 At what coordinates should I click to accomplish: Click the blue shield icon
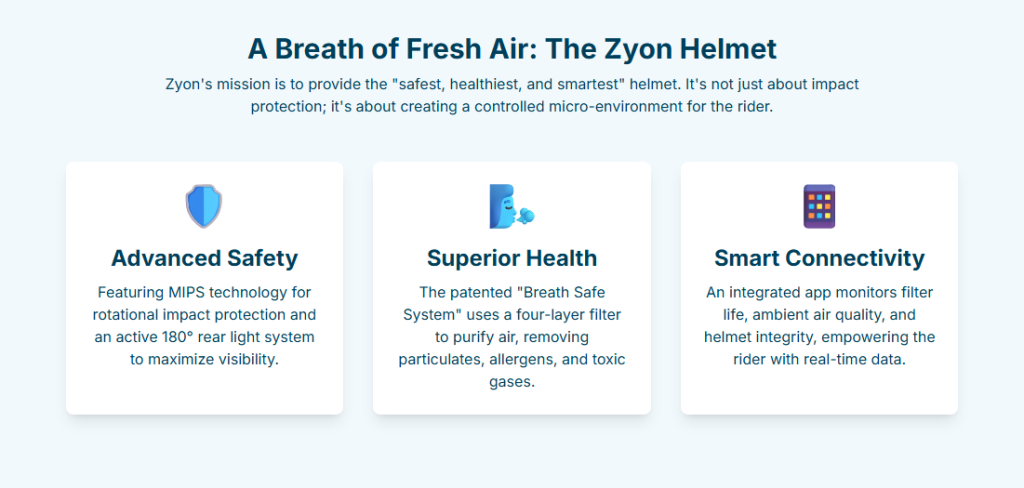204,206
